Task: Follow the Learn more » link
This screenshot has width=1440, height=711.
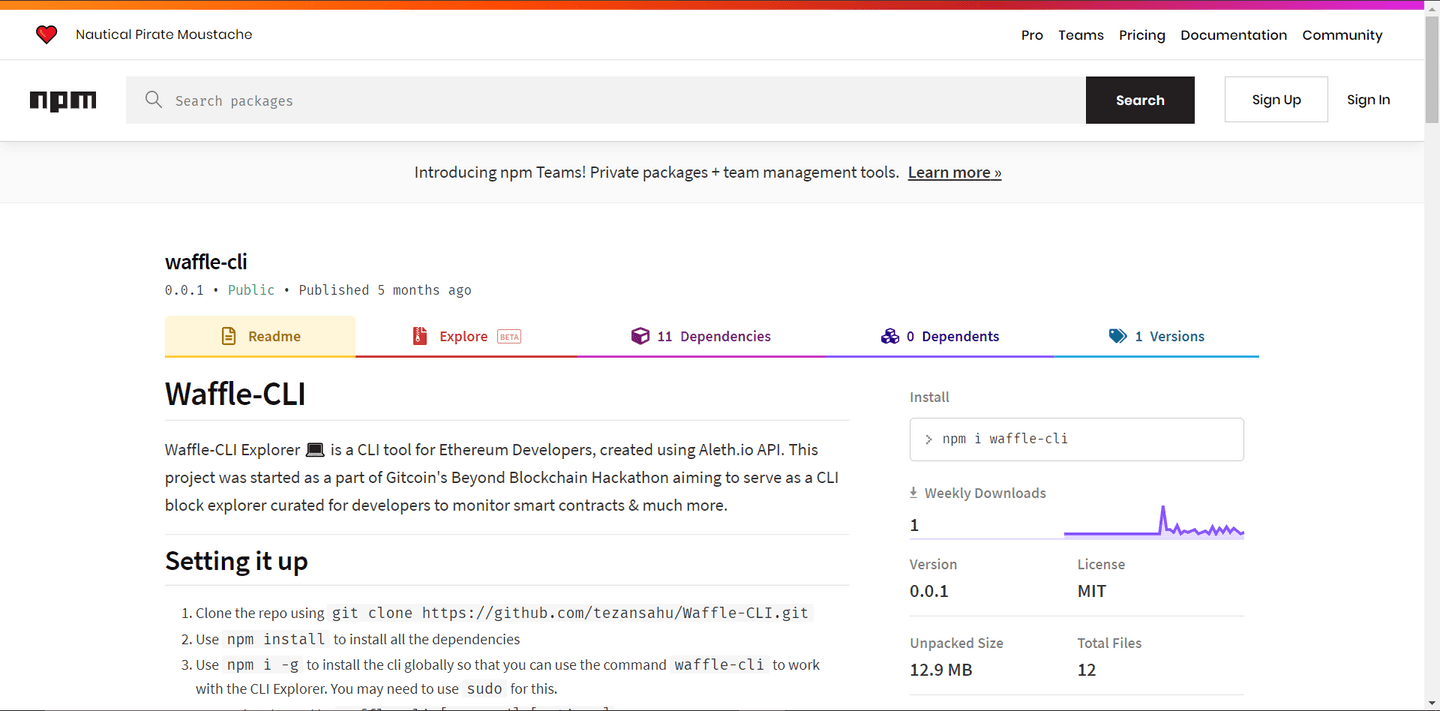Action: coord(955,172)
